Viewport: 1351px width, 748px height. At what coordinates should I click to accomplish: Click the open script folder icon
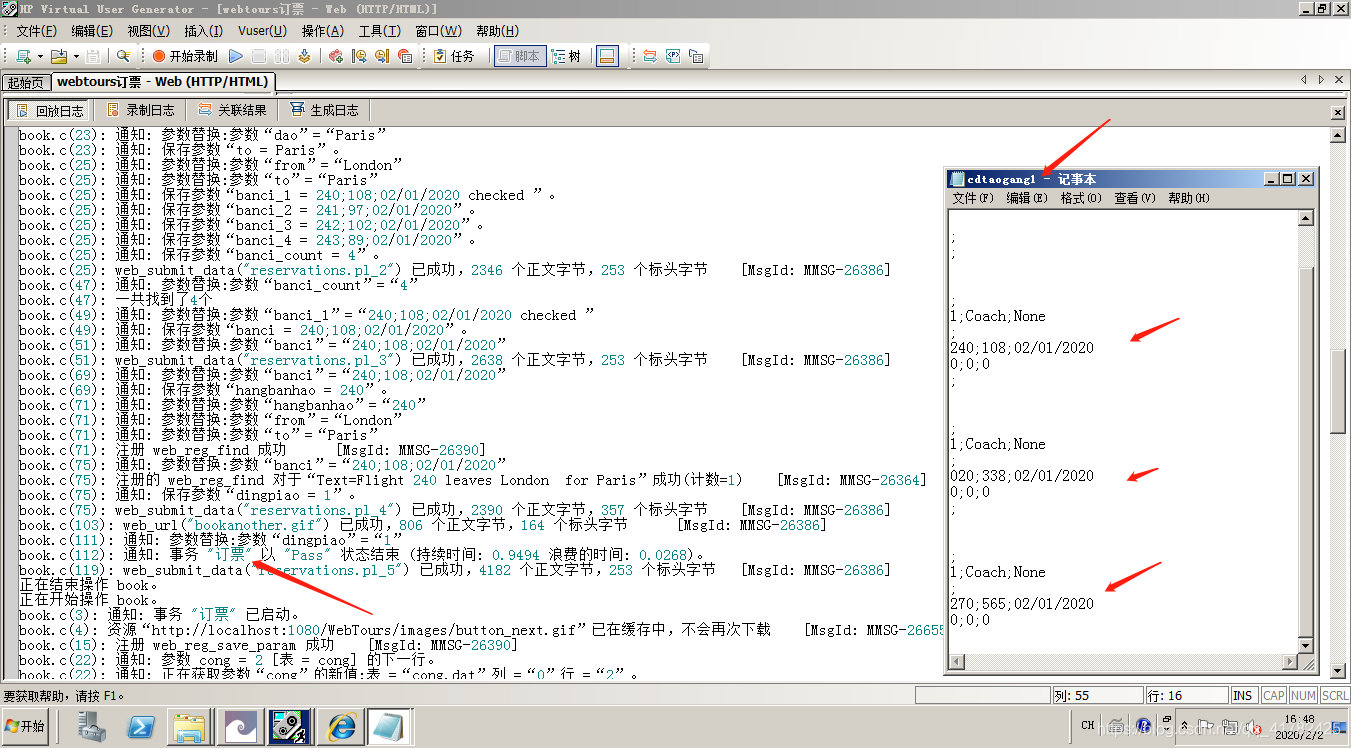(58, 57)
